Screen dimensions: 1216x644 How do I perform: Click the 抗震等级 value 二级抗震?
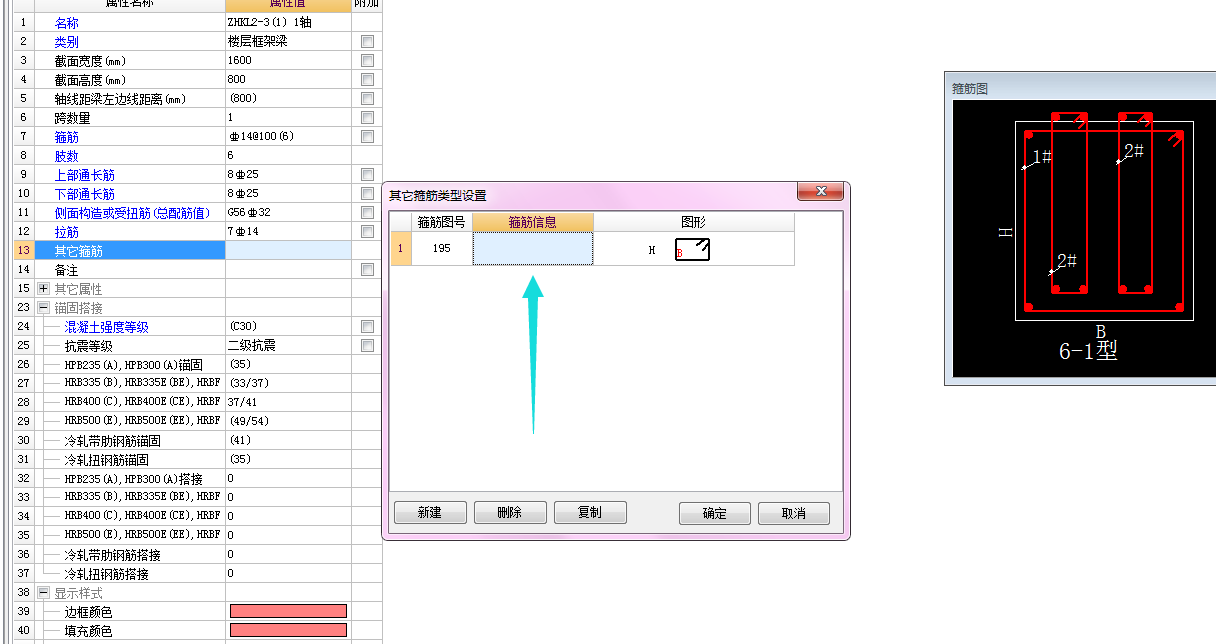click(x=252, y=346)
